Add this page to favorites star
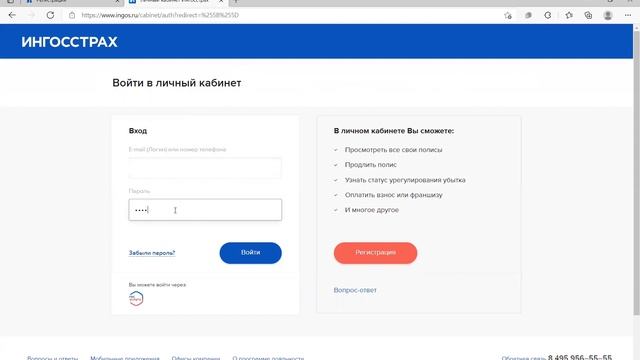This screenshot has height=360, width=640. coord(508,16)
